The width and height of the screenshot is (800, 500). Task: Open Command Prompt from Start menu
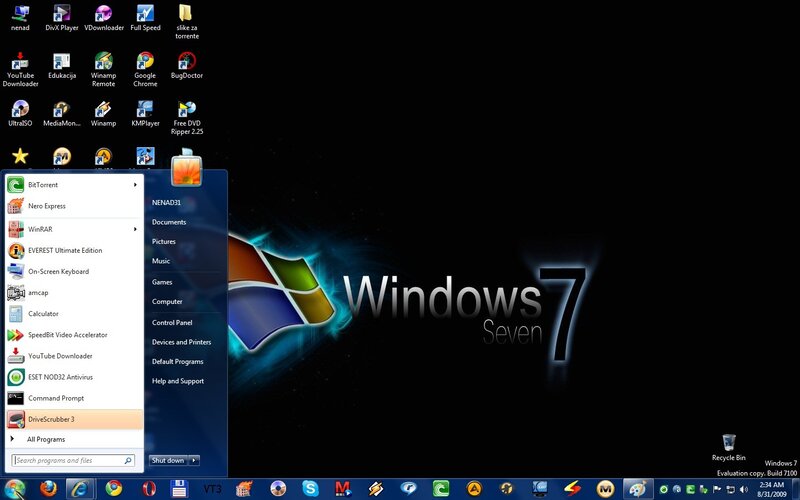click(x=74, y=398)
